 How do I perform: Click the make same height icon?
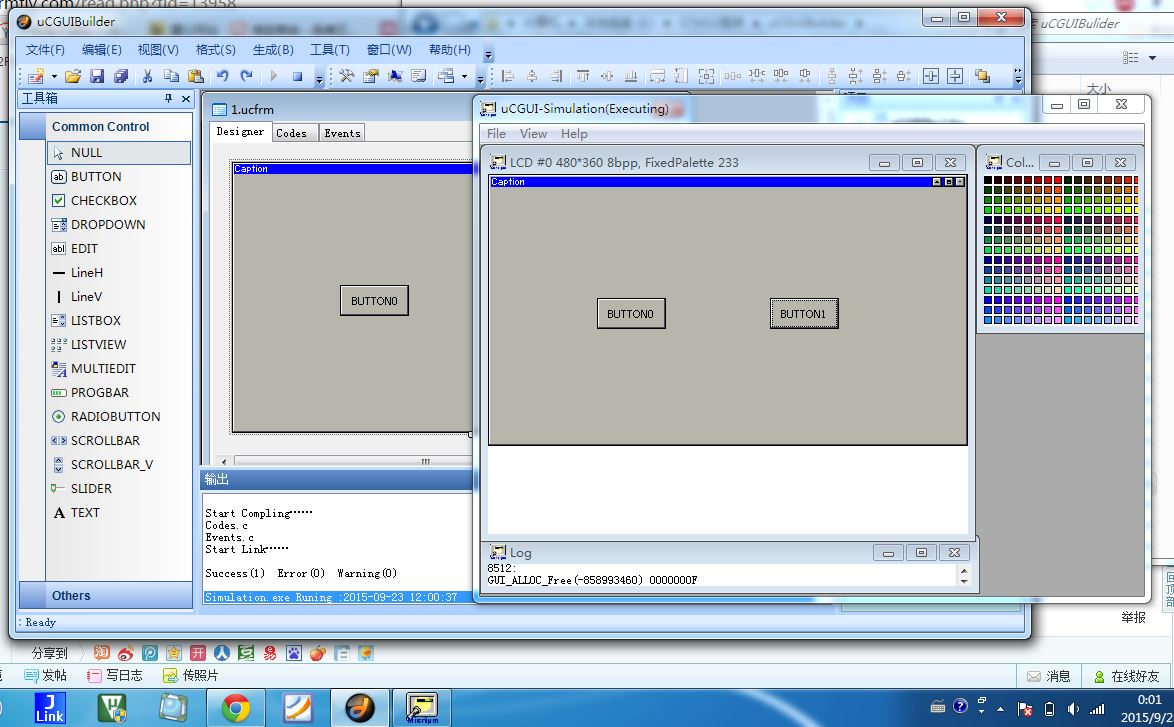pyautogui.click(x=681, y=76)
